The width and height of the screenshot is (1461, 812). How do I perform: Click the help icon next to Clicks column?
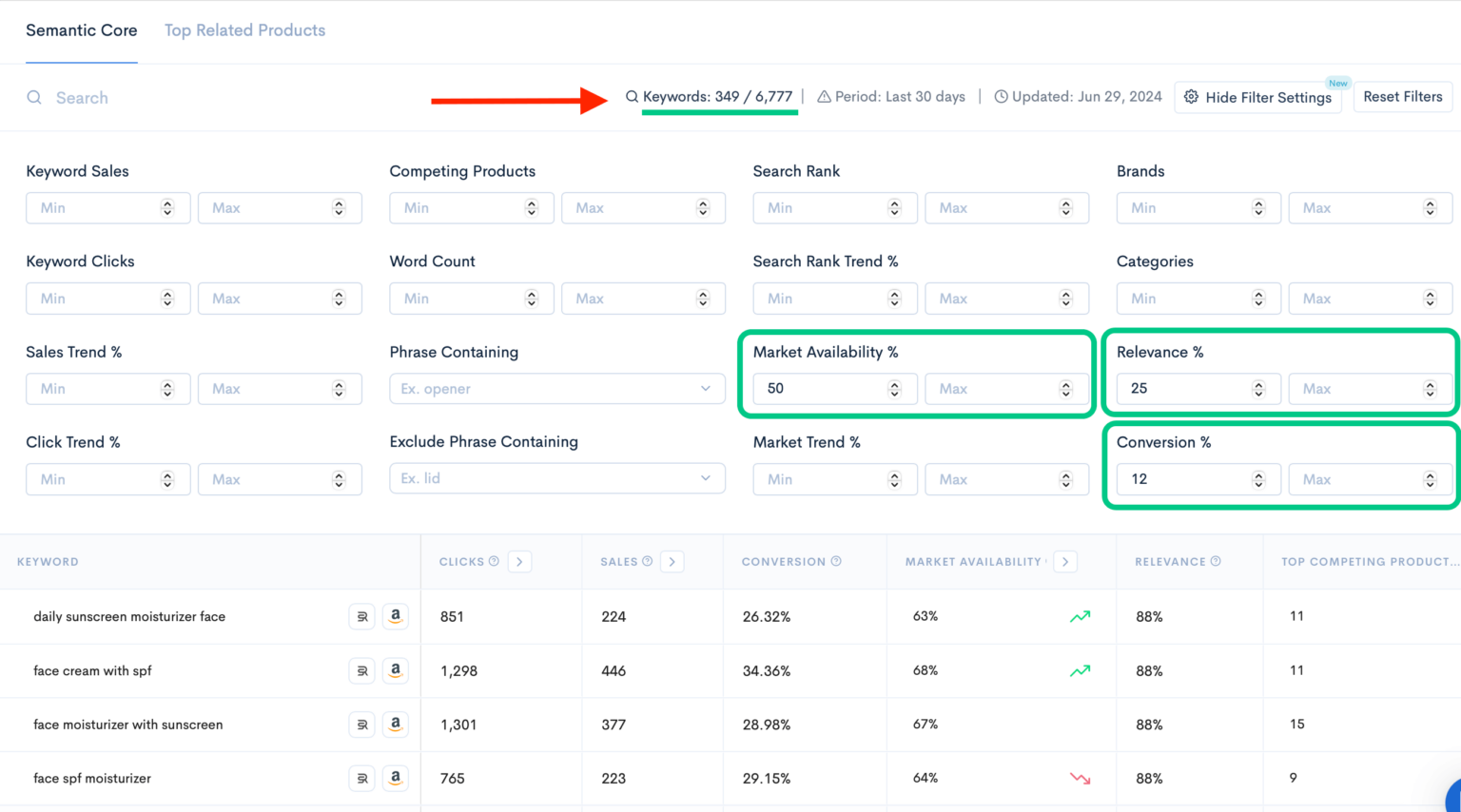(494, 561)
